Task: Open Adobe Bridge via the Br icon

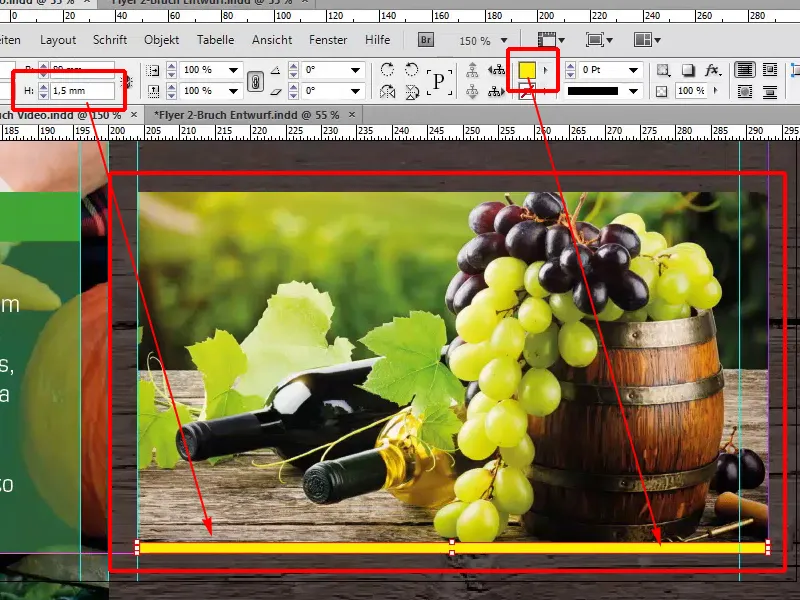Action: pos(426,40)
